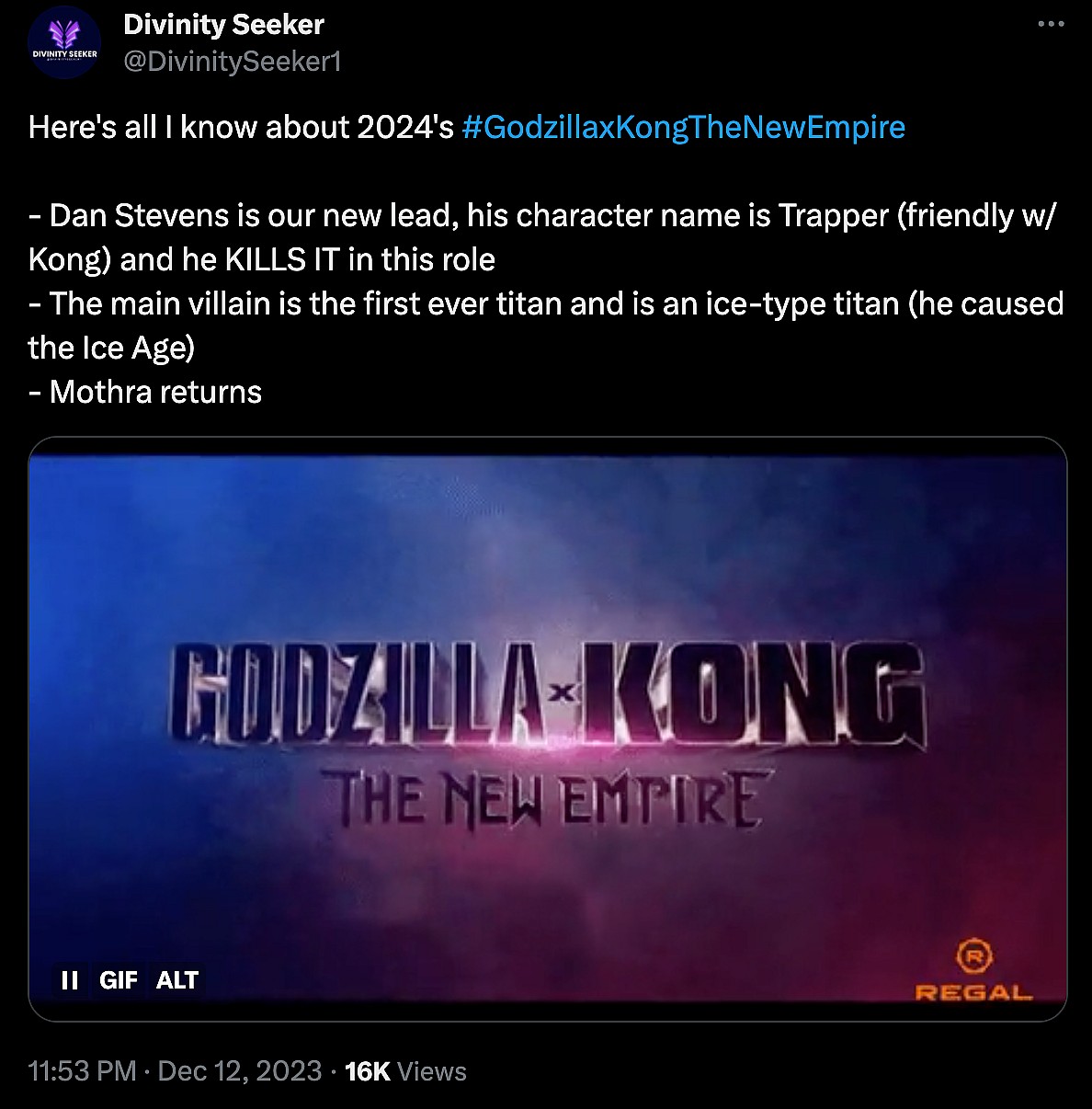Open the Divinity Seeker profile avatar
The height and width of the screenshot is (1109, 1092).
(63, 42)
